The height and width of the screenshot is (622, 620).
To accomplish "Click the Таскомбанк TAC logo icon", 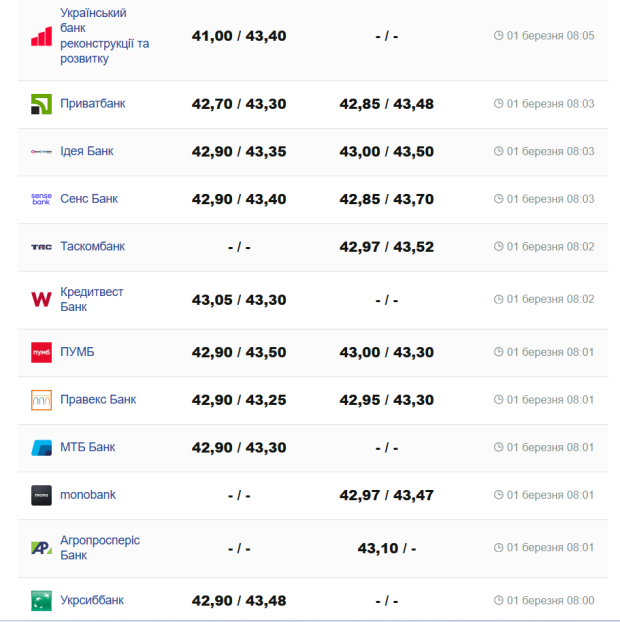I will click(x=41, y=247).
